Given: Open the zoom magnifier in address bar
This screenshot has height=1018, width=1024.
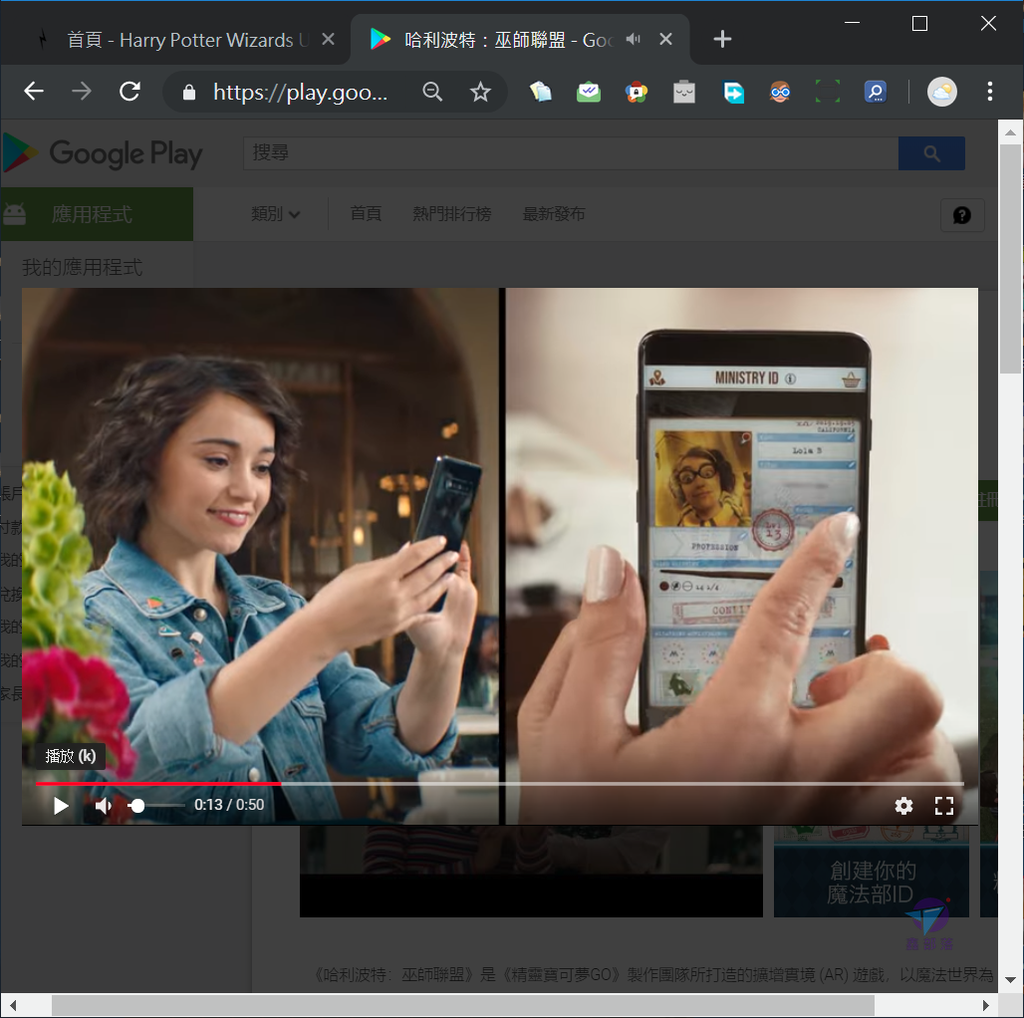Looking at the screenshot, I should click(x=432, y=91).
